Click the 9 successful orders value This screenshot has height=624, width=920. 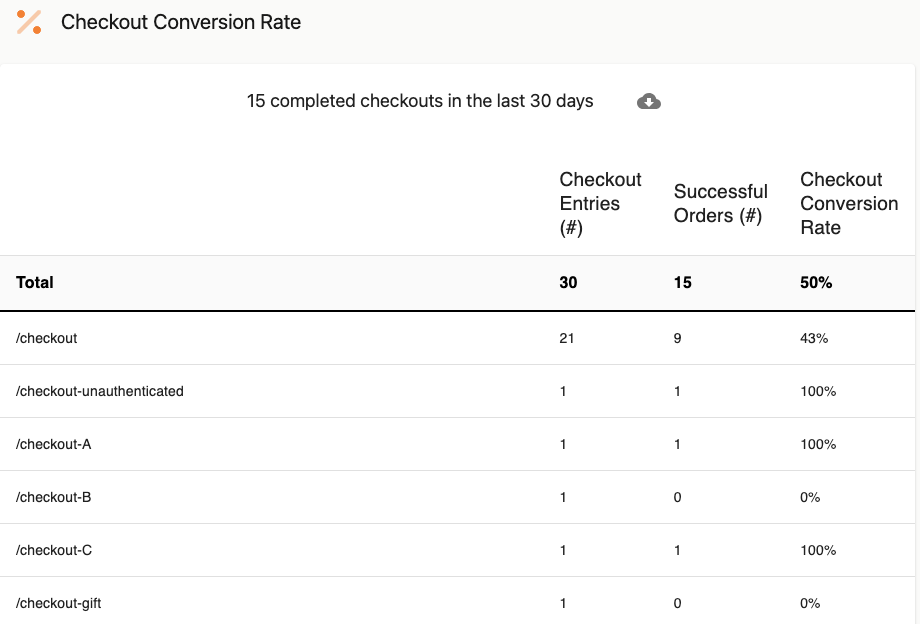[678, 338]
